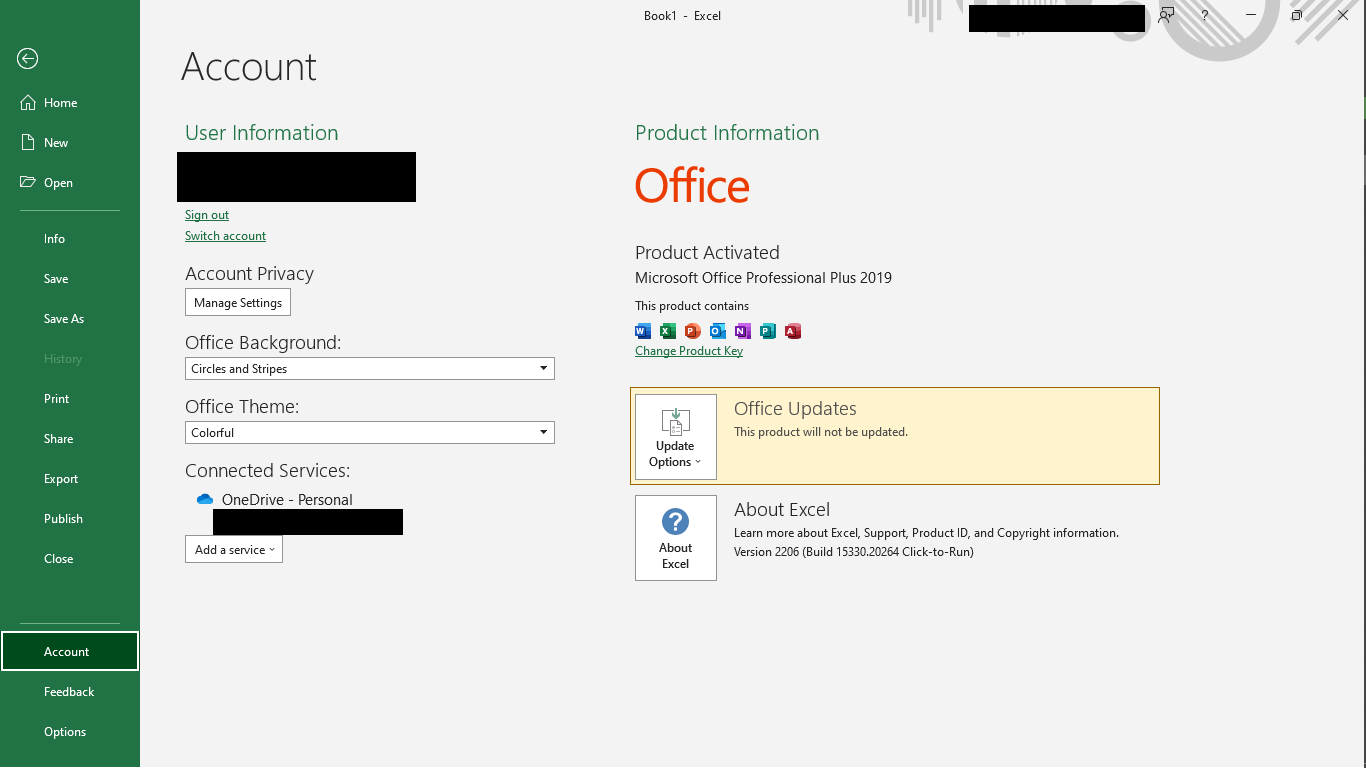1366x768 pixels.
Task: Click the Version 2206 build text
Action: point(853,552)
